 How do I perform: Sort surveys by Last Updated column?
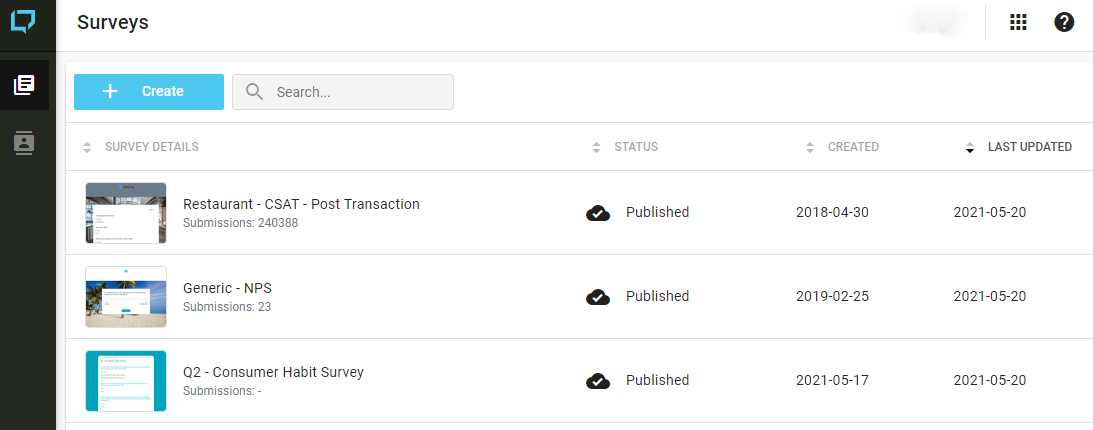(x=1029, y=147)
